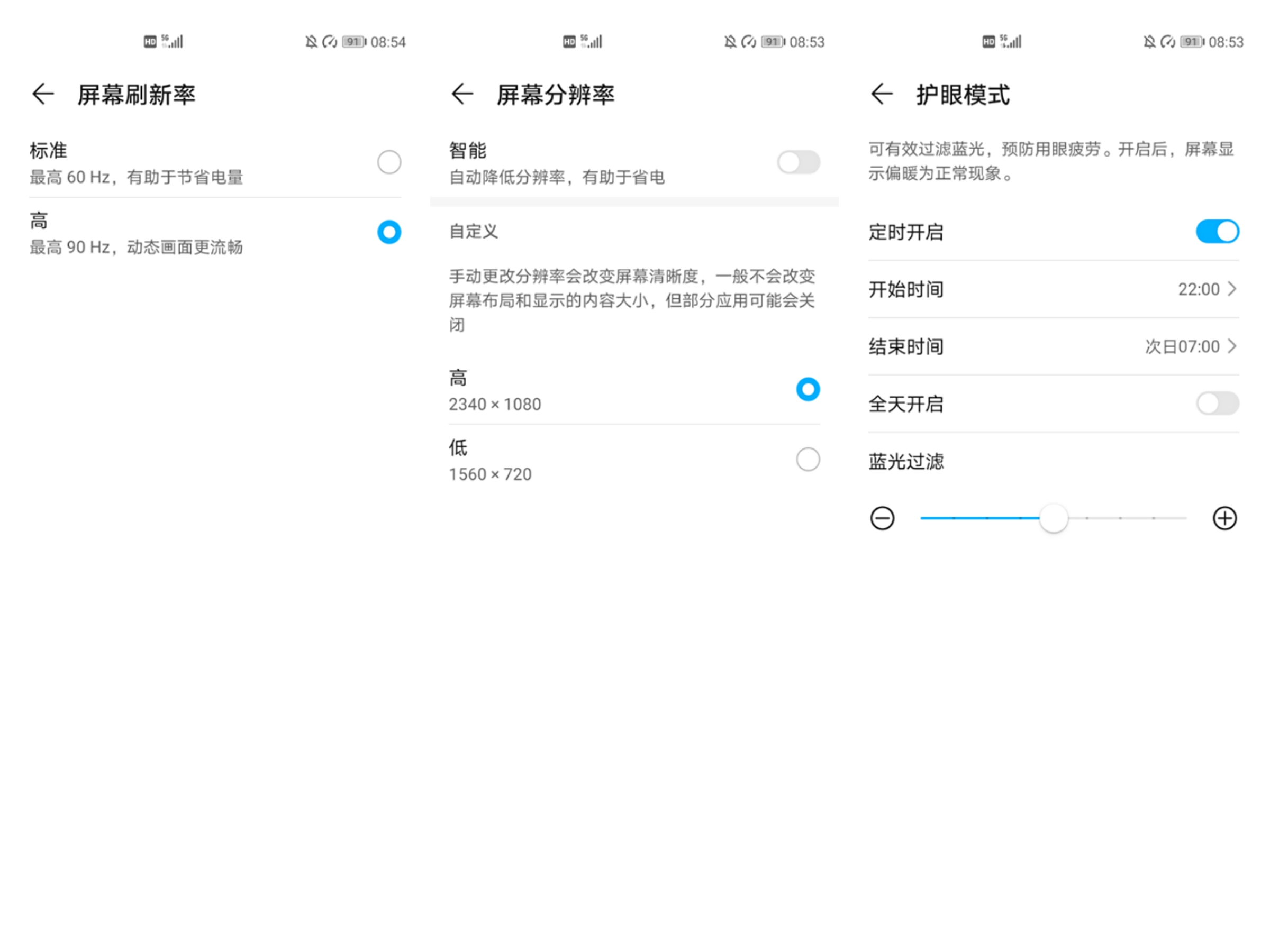The width and height of the screenshot is (1270, 952).
Task: Enable 全天开启 switch
Action: tap(1217, 404)
